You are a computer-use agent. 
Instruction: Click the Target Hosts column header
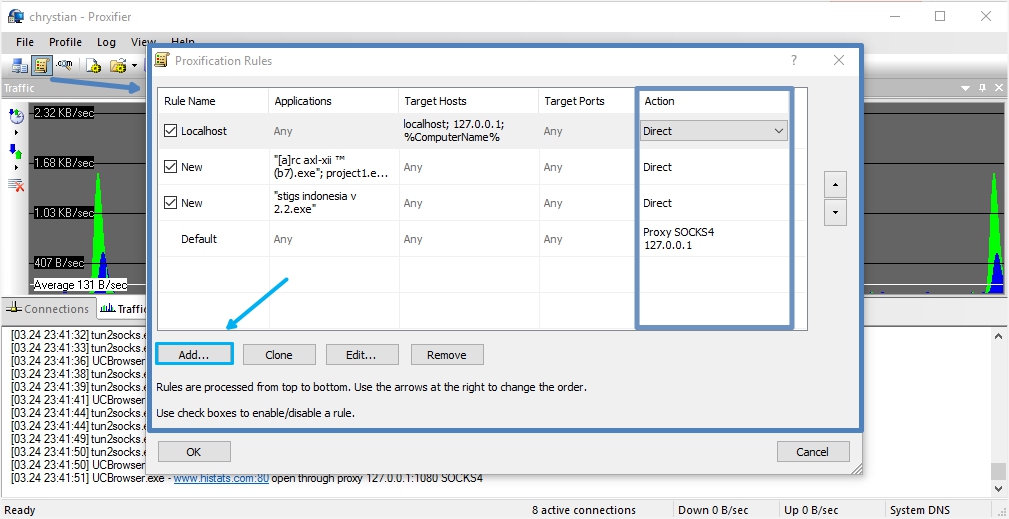[x=468, y=101]
